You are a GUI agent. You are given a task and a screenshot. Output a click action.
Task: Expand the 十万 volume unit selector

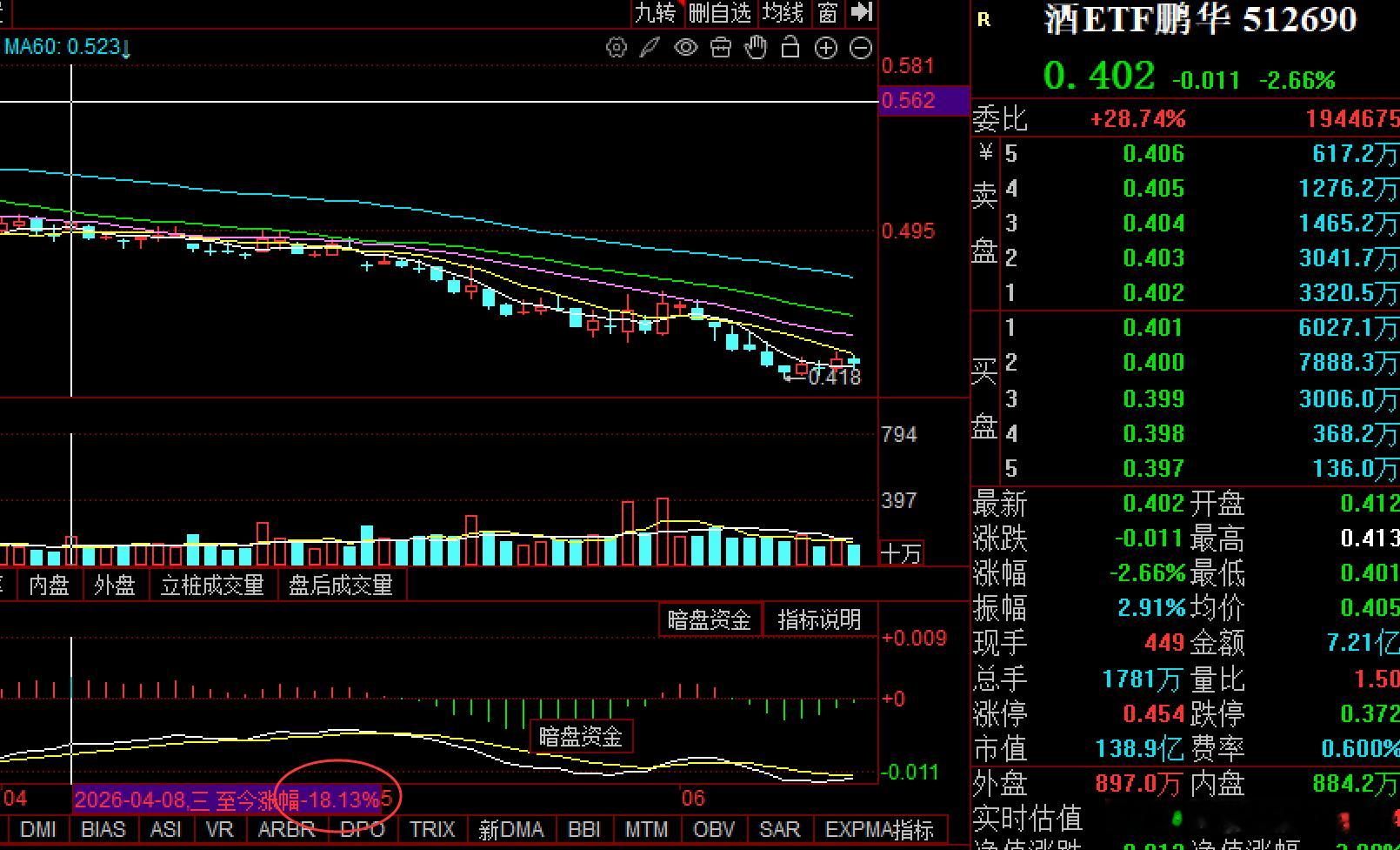point(901,553)
